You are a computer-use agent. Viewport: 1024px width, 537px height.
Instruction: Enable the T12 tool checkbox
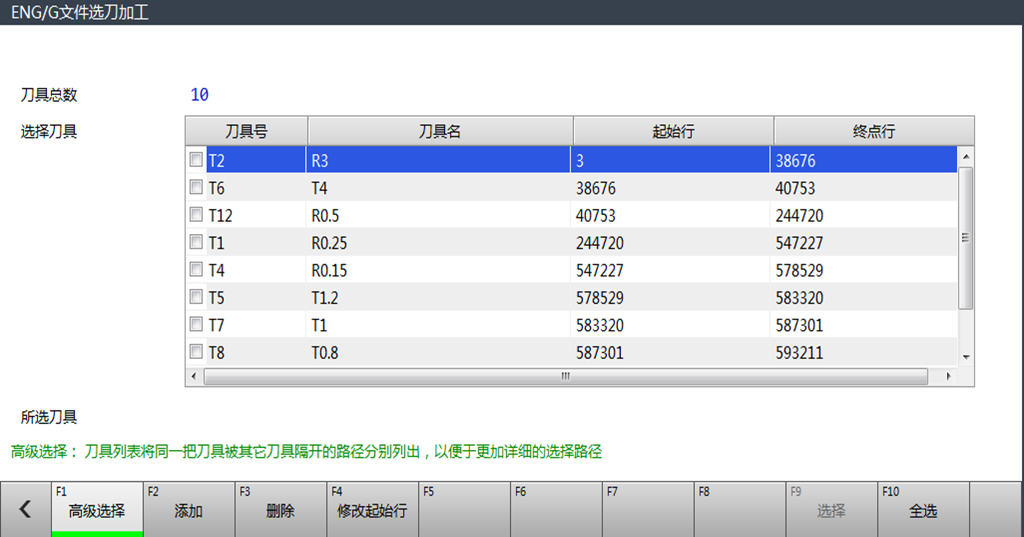click(x=196, y=215)
